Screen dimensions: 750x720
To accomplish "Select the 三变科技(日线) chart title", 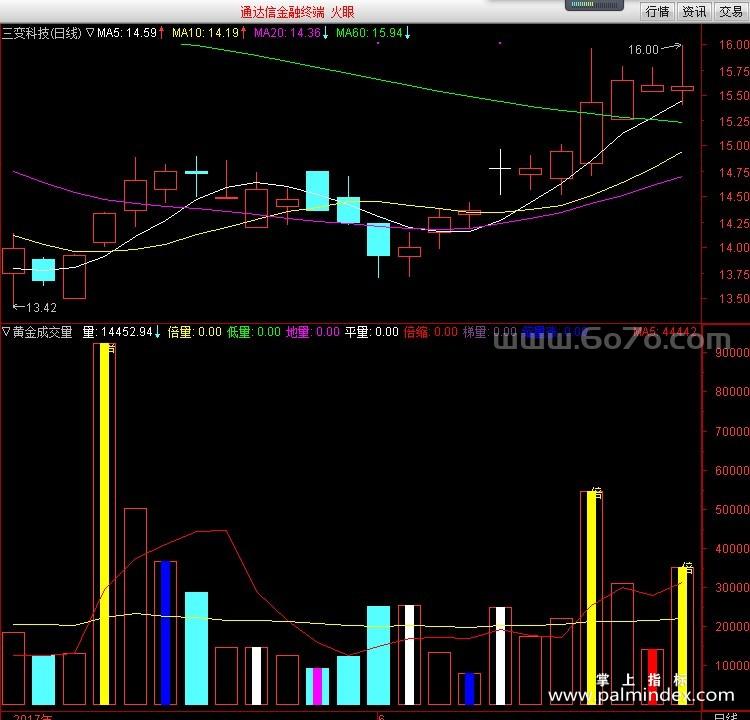I will (x=42, y=33).
